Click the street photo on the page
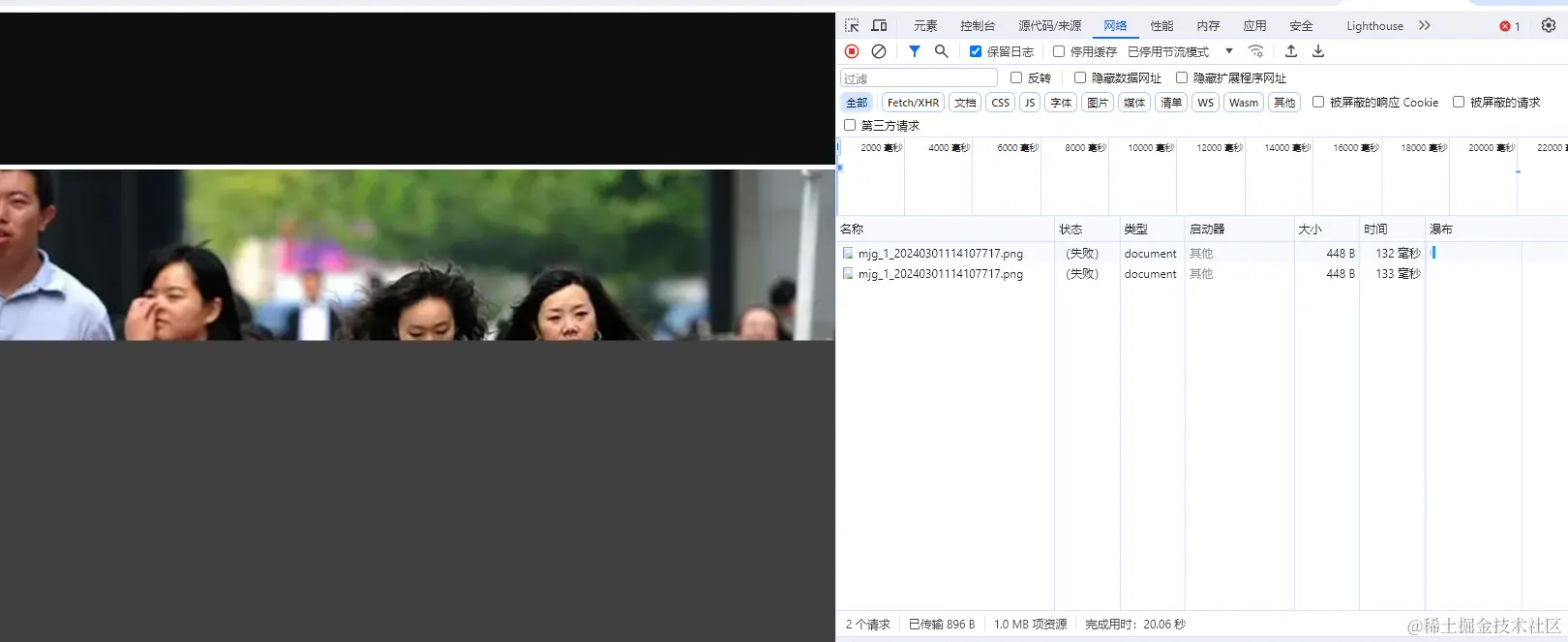The image size is (1568, 642). (417, 255)
